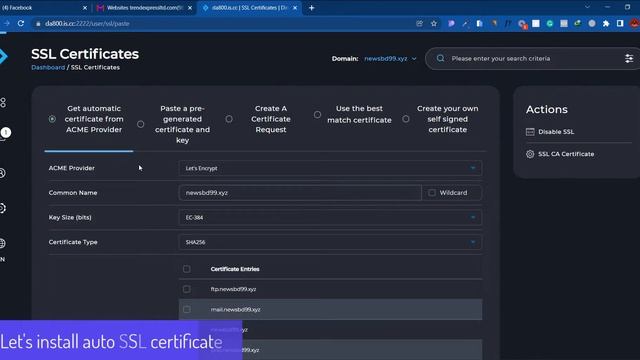Select the ftp.newsbd99.xyz entry text
The width and height of the screenshot is (640, 360).
(233, 289)
